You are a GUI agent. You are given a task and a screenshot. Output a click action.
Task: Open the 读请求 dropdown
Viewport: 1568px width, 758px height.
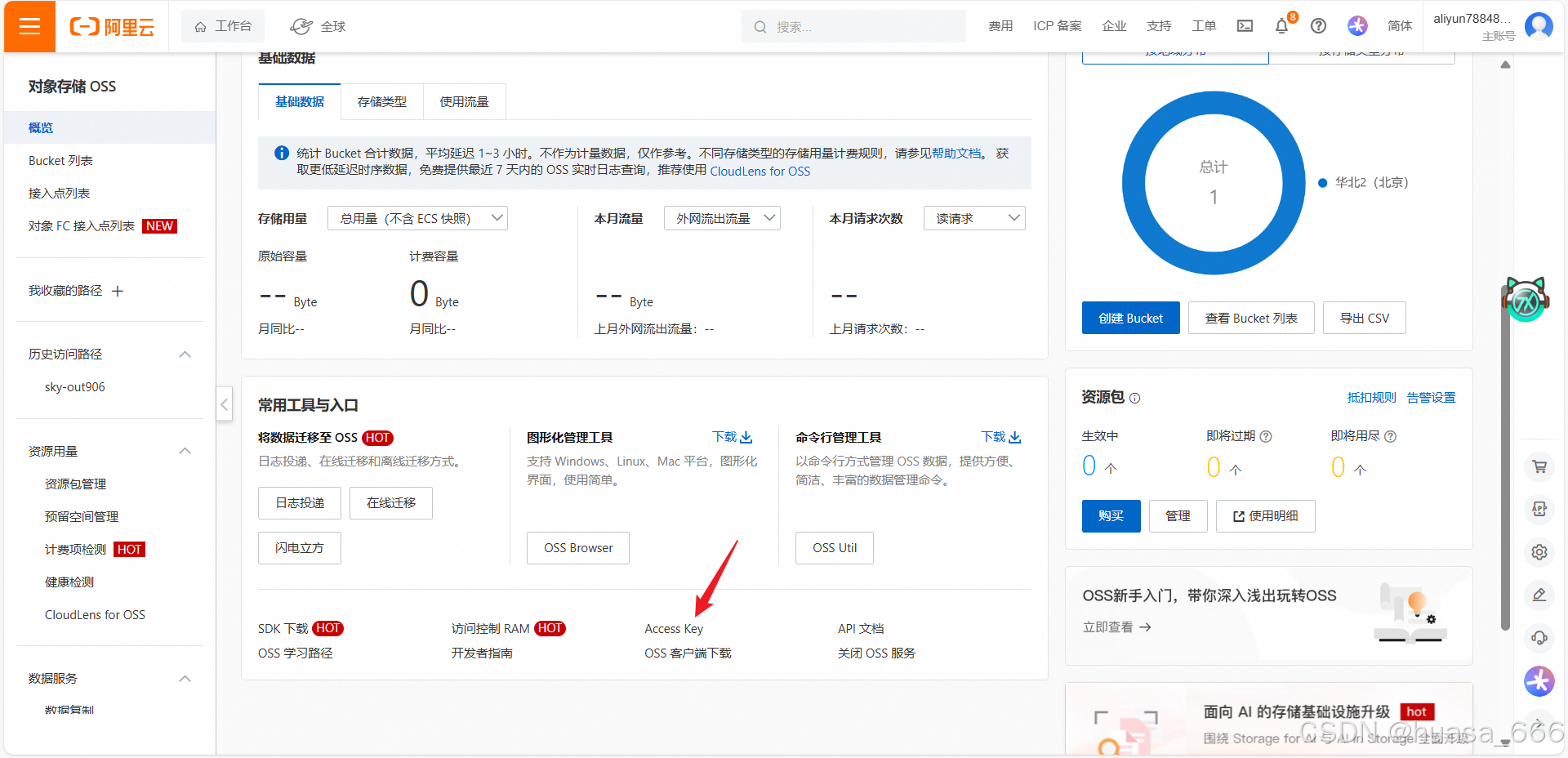[x=974, y=218]
